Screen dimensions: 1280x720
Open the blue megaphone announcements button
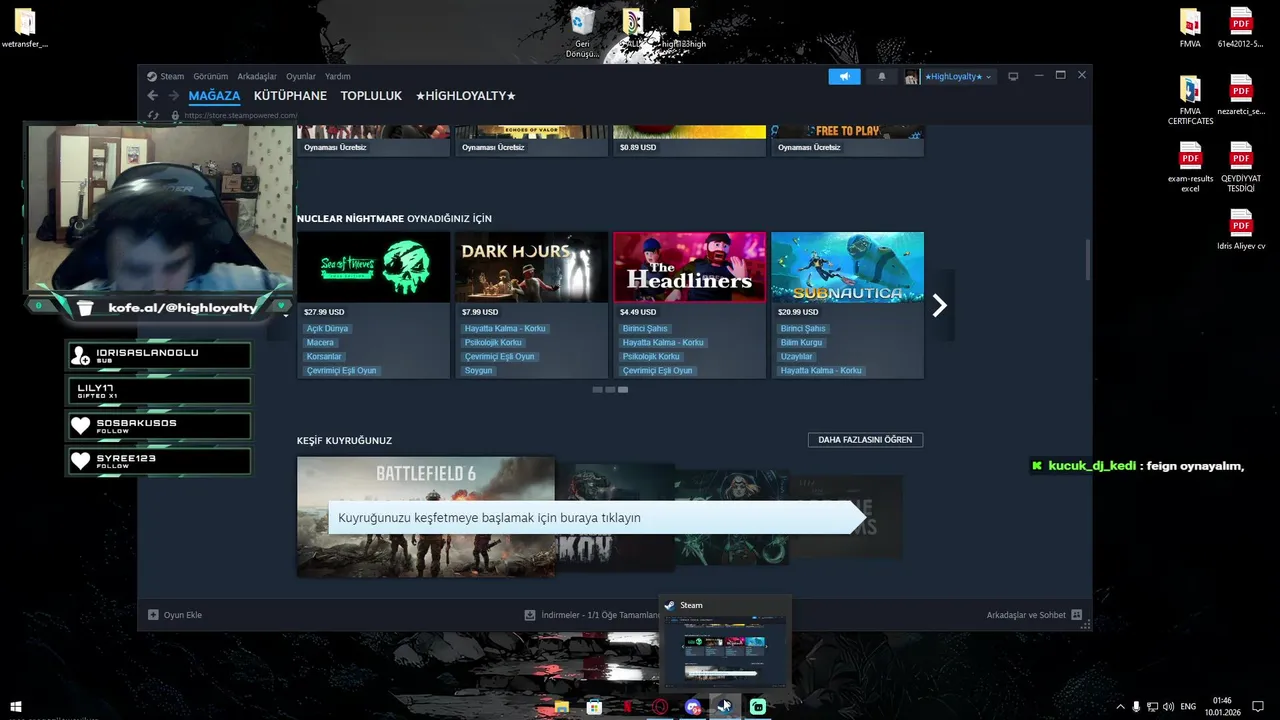[x=844, y=77]
